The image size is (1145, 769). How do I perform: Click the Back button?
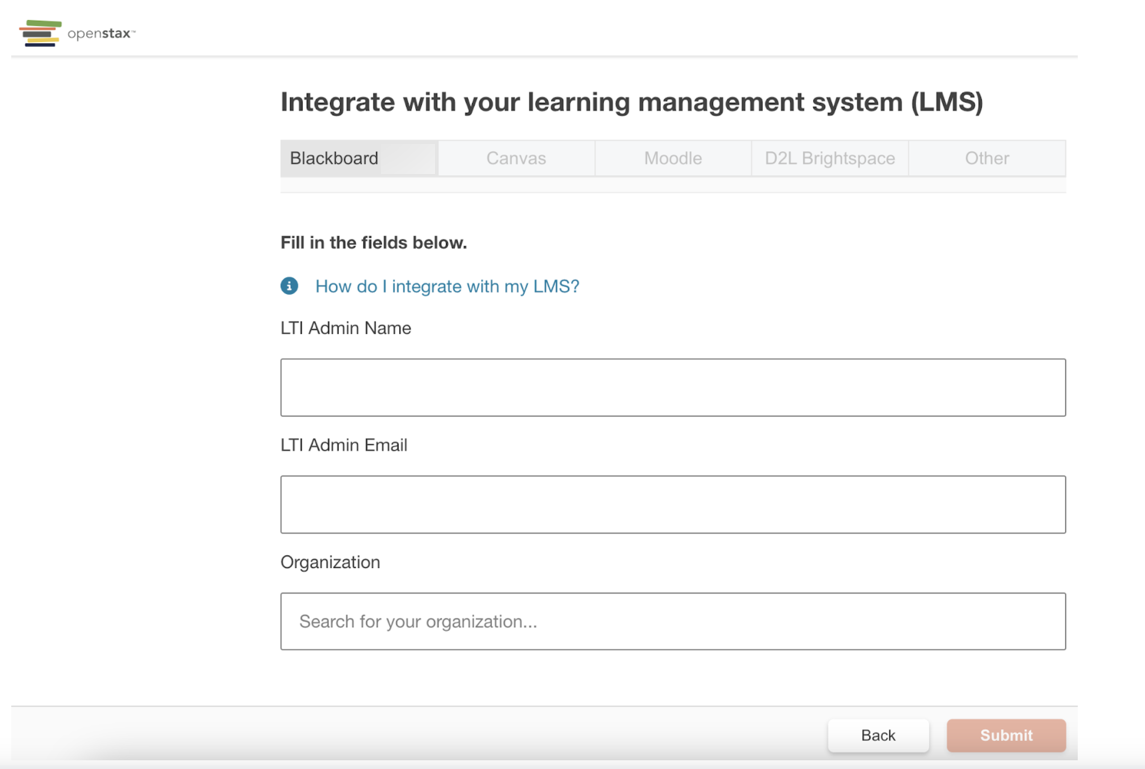(878, 735)
